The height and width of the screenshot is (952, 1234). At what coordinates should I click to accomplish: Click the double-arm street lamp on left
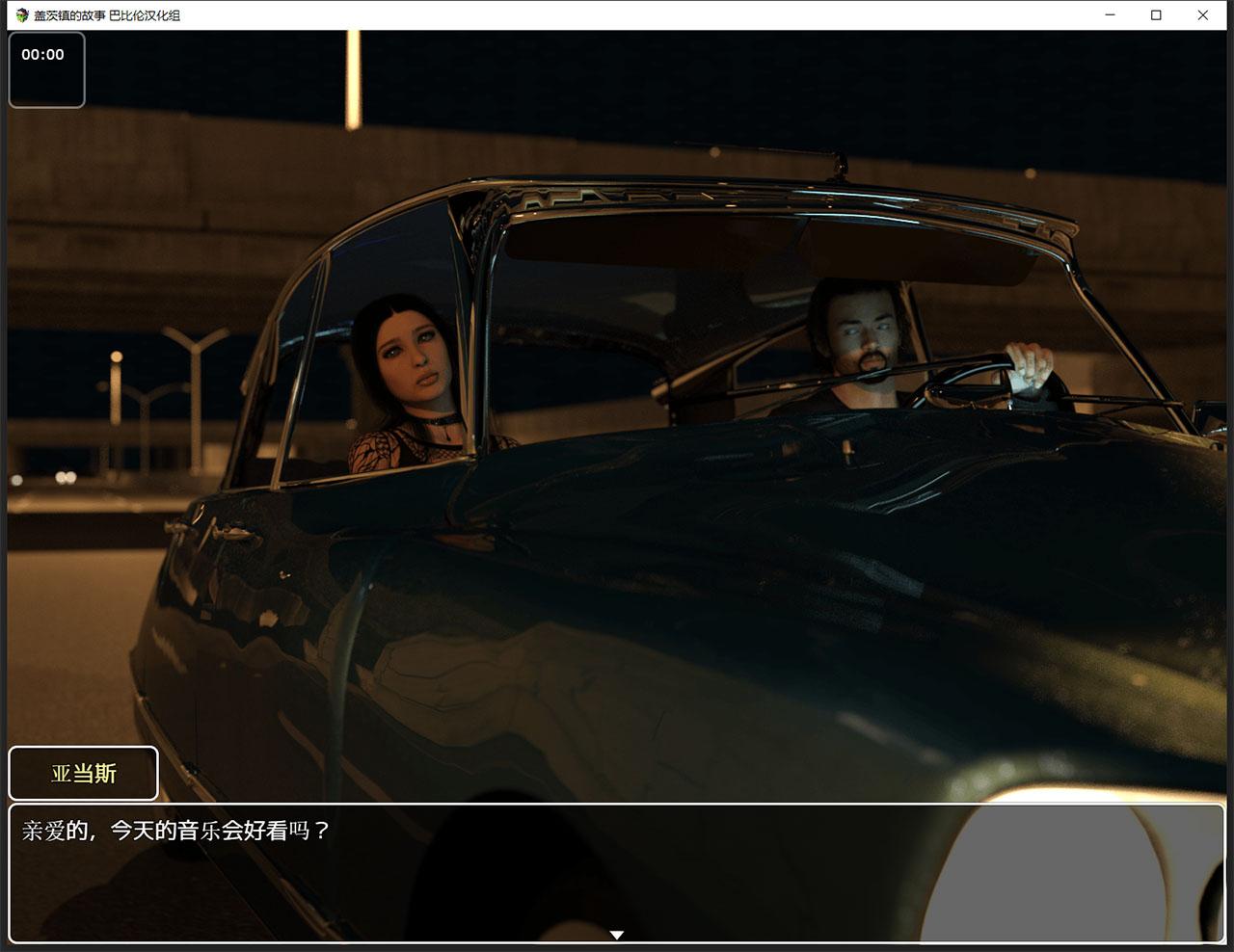point(196,385)
